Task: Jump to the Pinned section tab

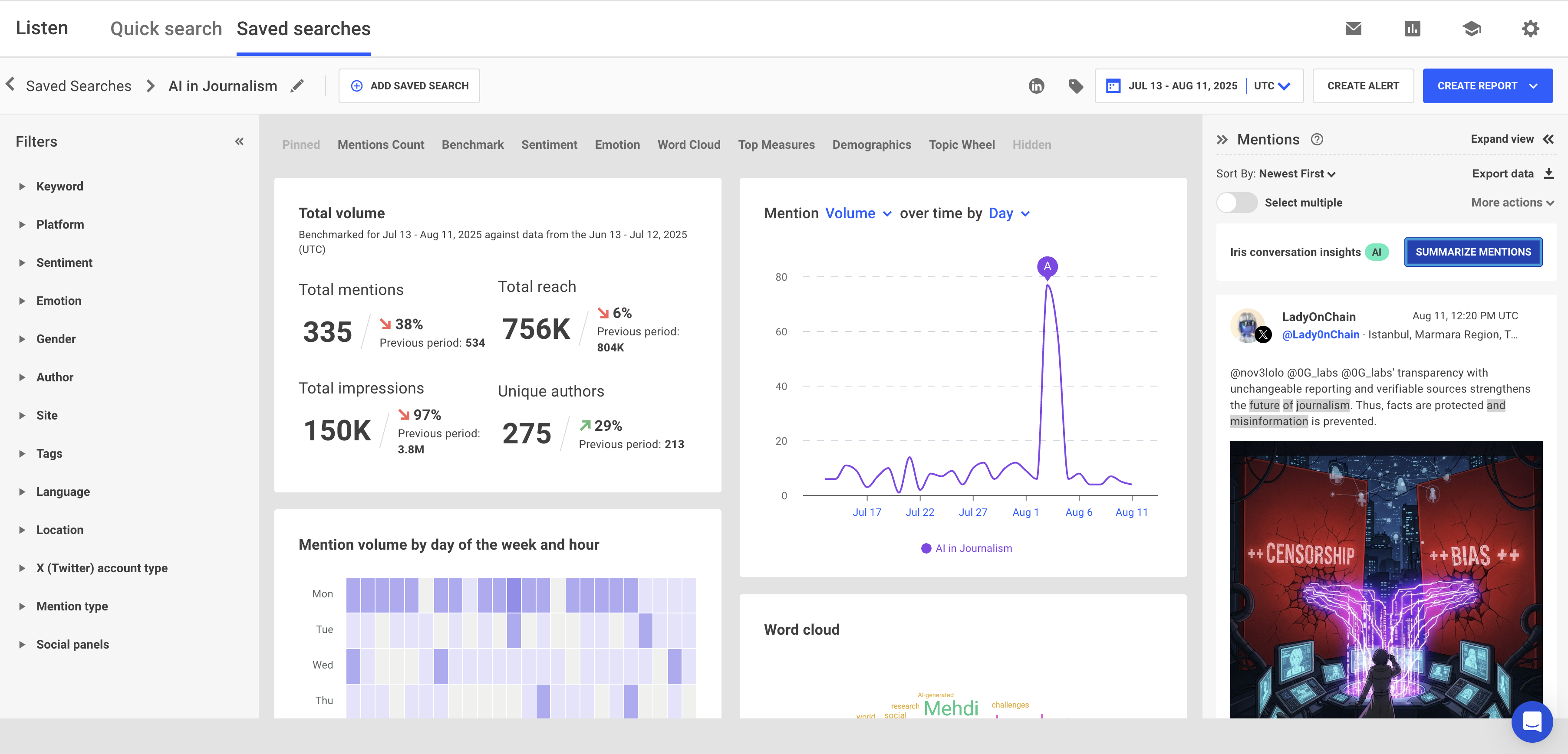Action: 301,145
